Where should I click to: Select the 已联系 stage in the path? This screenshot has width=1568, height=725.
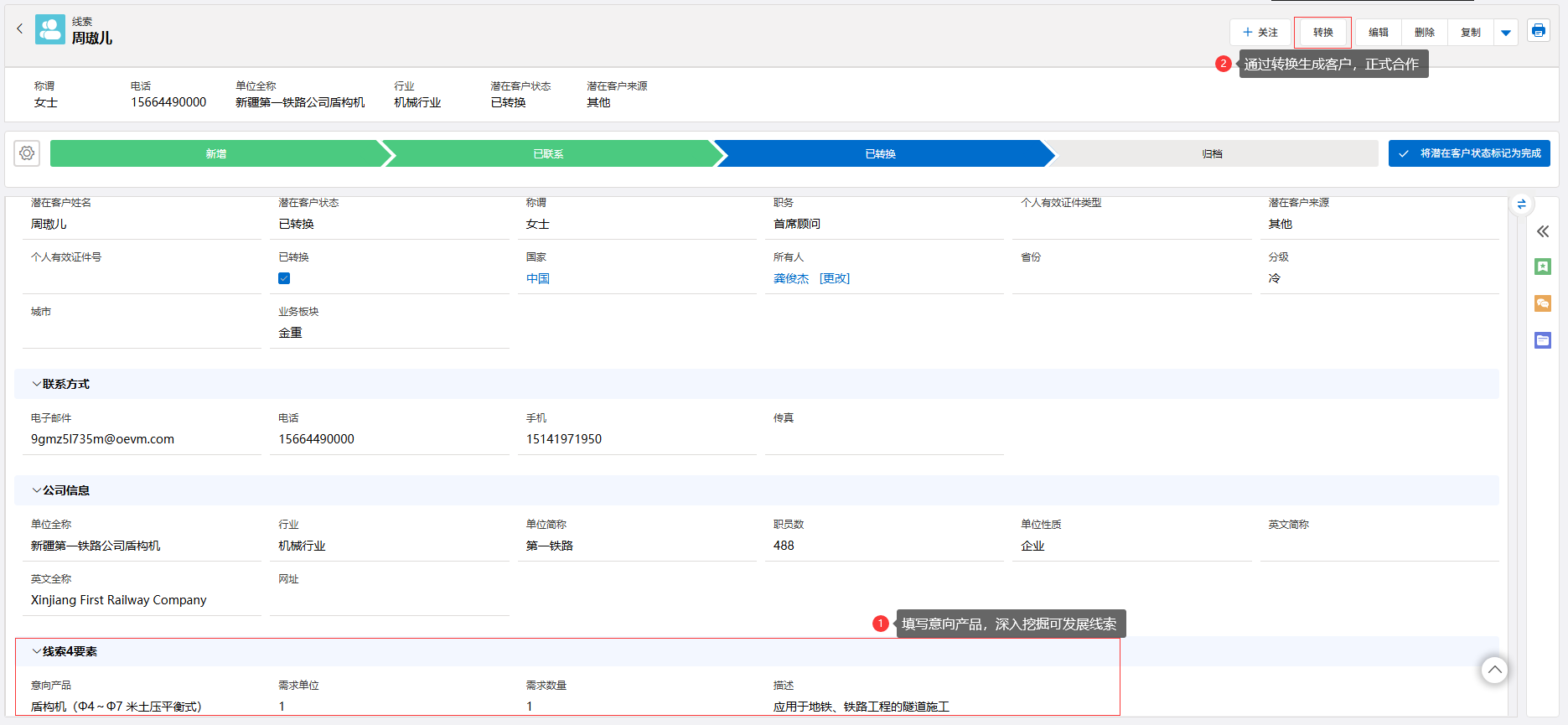548,154
